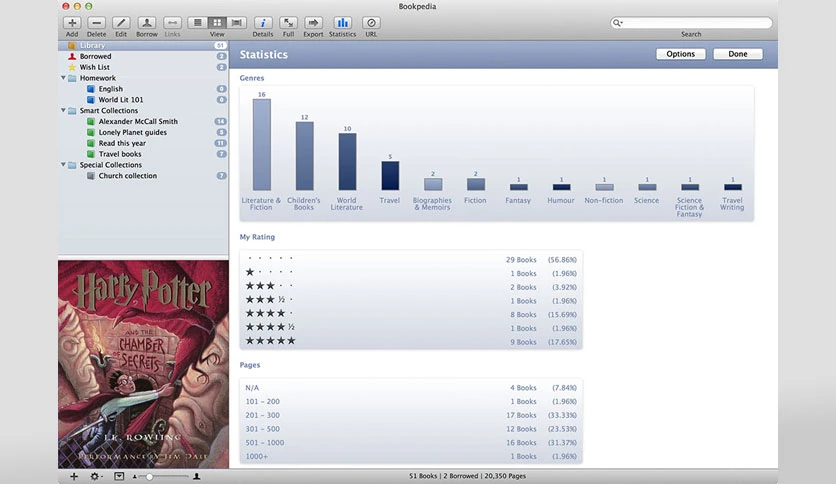
Task: Click the 1000+ pages row
Action: click(x=411, y=456)
